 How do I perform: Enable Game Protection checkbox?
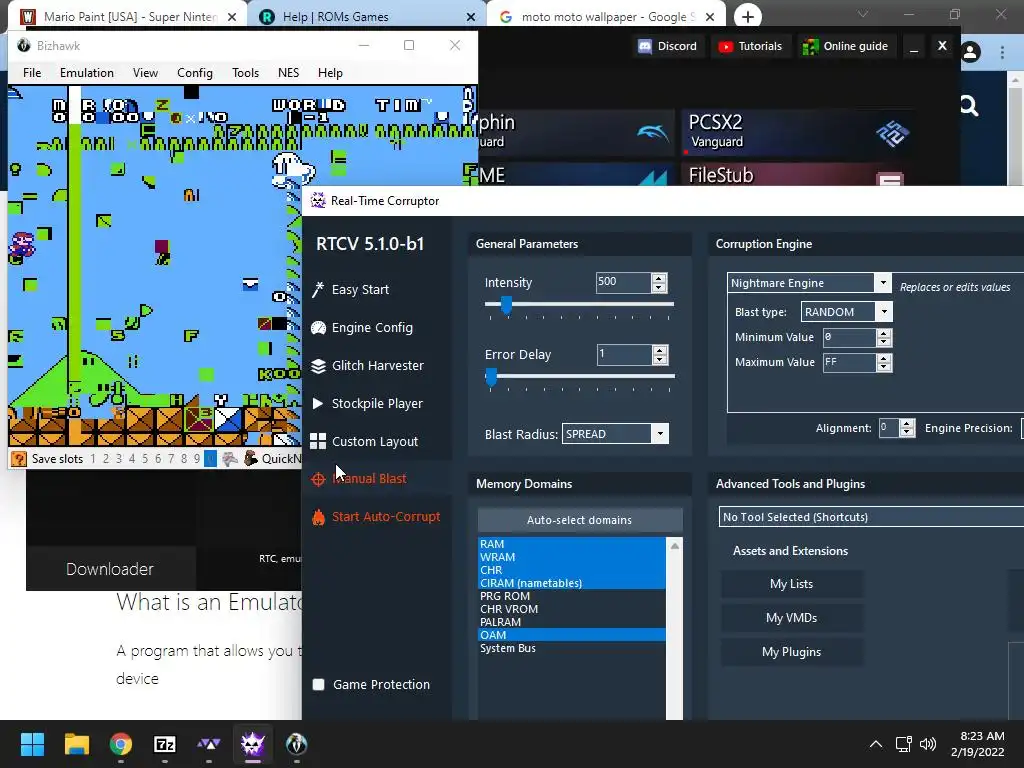tap(319, 684)
